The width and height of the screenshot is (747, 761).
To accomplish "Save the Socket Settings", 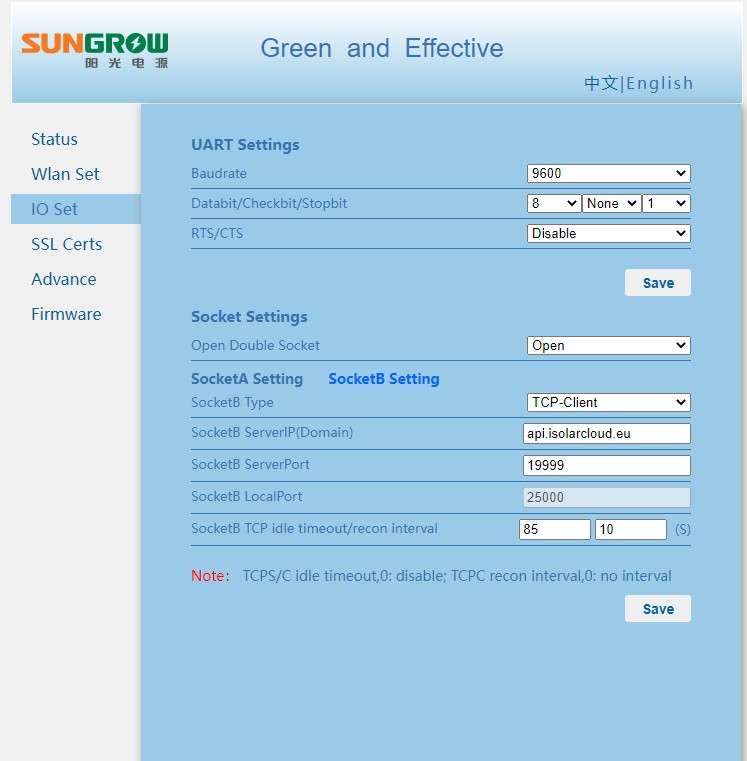I will (x=658, y=609).
